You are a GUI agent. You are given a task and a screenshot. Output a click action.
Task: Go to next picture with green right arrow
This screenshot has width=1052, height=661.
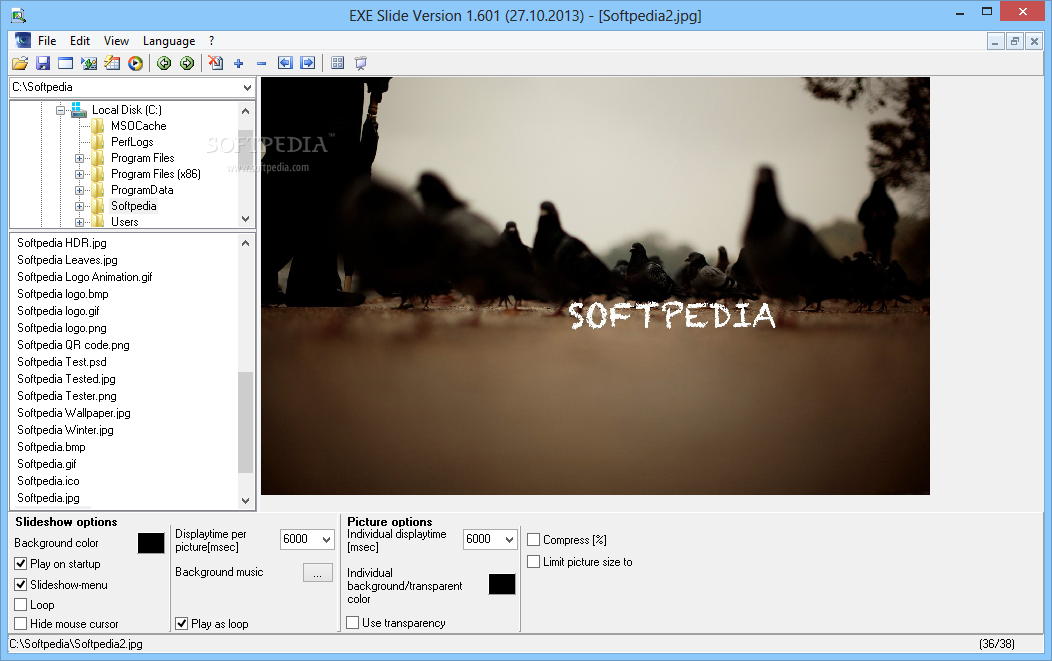coord(187,63)
